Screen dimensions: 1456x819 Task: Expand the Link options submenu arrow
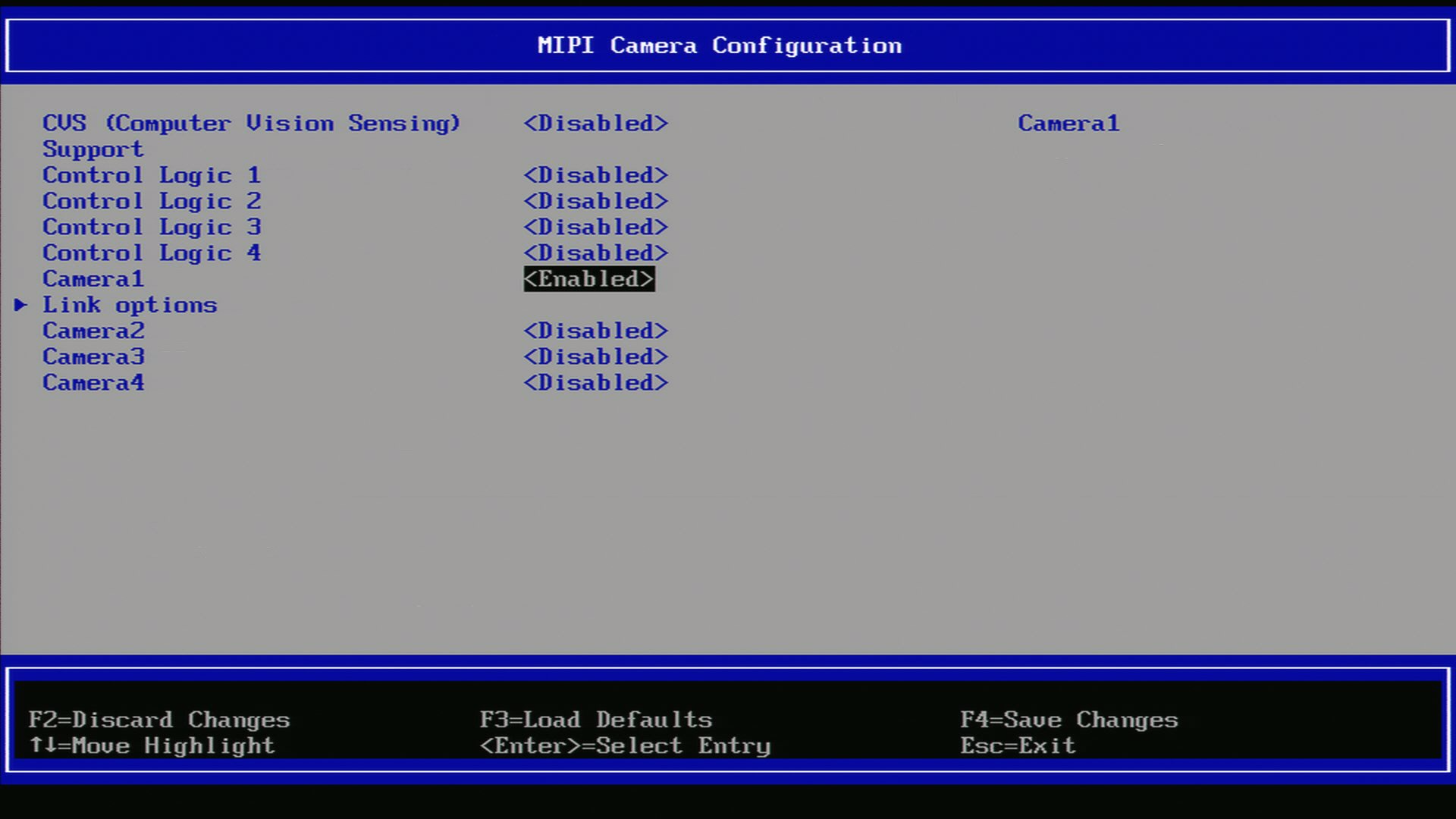click(21, 305)
